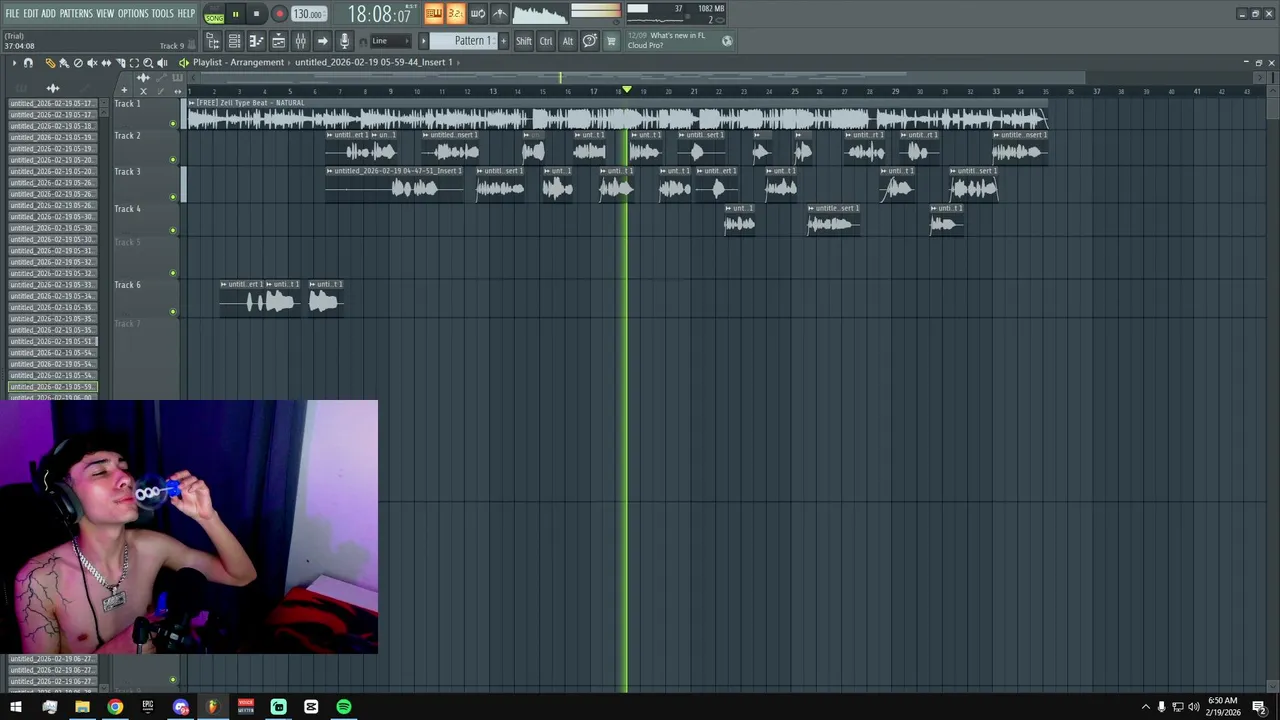Click the countdown before recording icon
This screenshot has height=720, width=1280.
pos(455,13)
